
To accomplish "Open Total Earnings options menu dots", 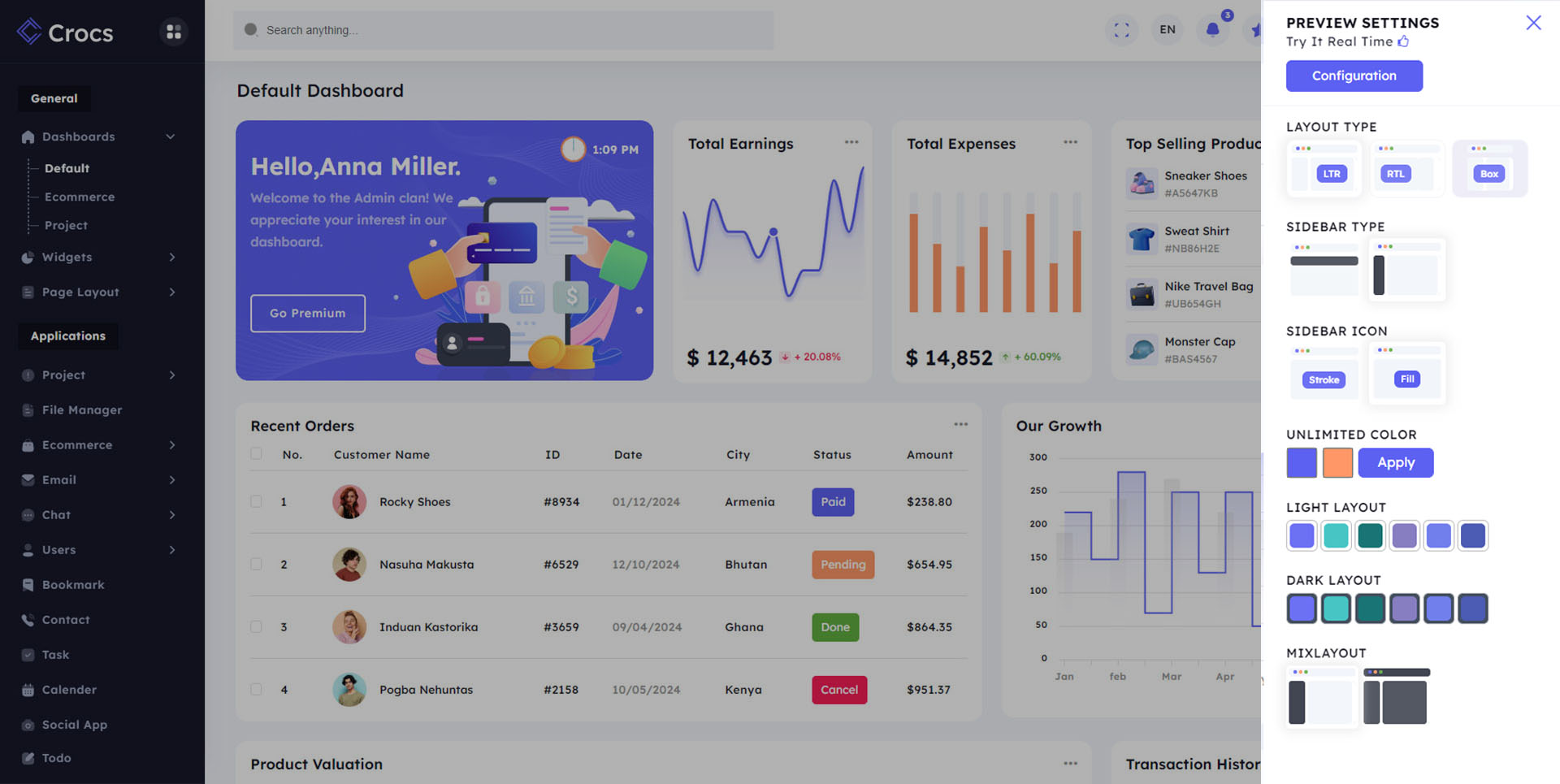I will [x=851, y=142].
